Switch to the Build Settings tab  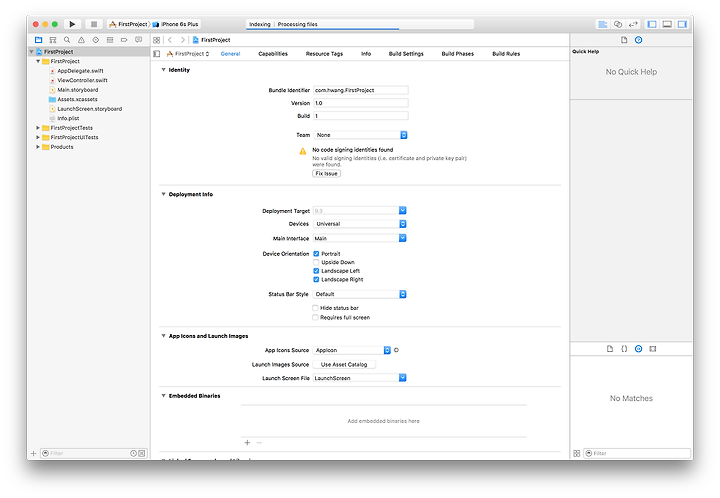(406, 54)
